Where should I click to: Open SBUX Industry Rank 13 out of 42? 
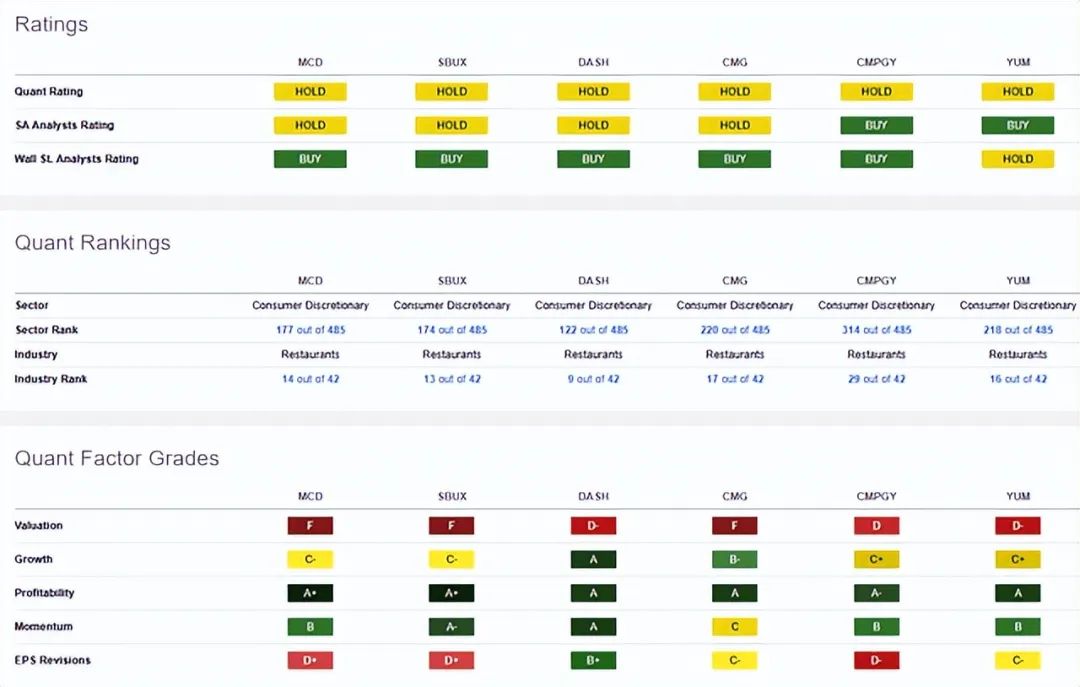coord(452,379)
